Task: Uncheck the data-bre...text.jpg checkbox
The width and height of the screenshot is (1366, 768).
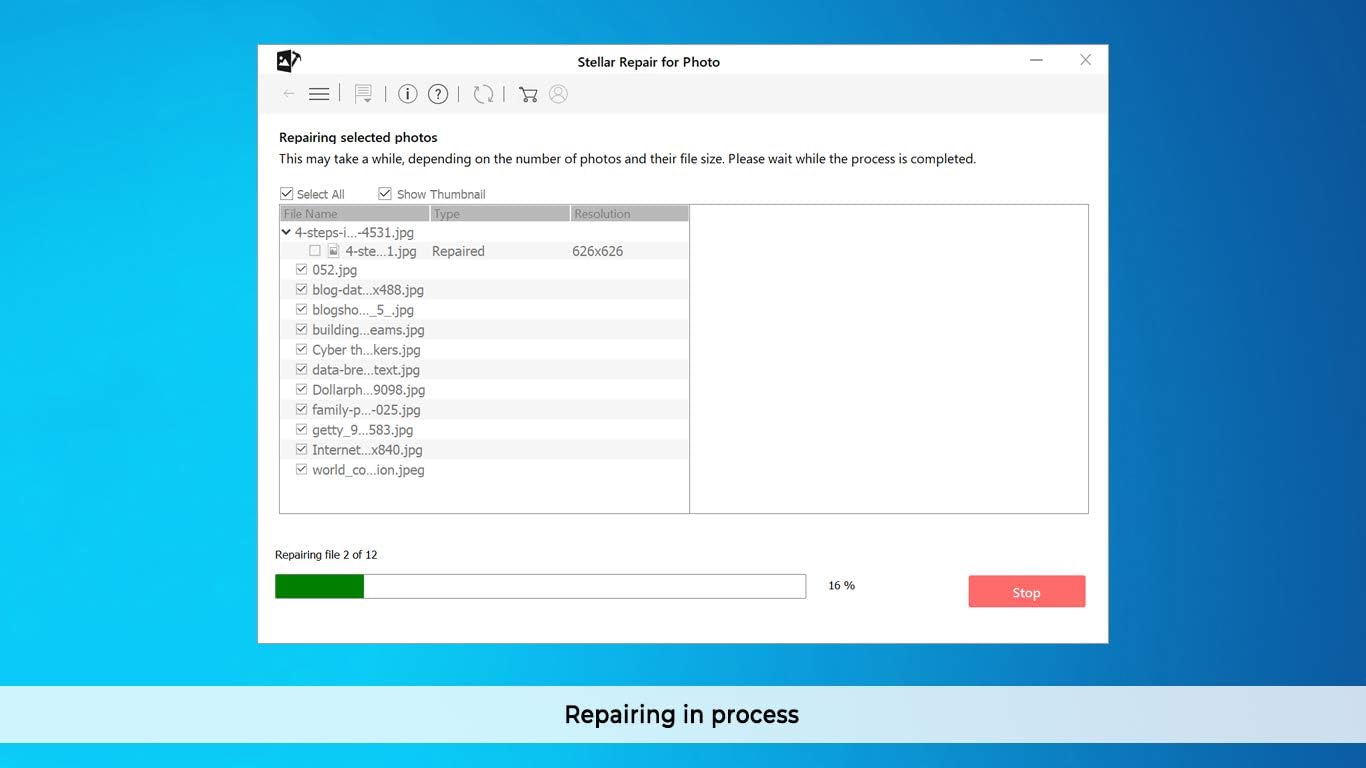Action: point(301,370)
